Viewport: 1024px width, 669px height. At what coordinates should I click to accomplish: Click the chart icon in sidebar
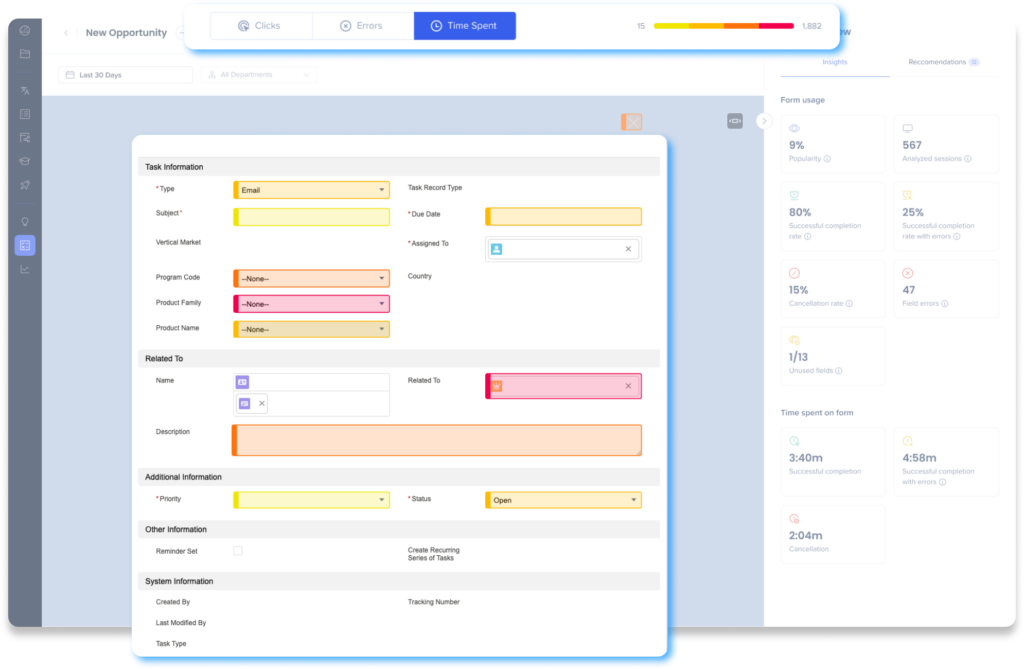[25, 269]
